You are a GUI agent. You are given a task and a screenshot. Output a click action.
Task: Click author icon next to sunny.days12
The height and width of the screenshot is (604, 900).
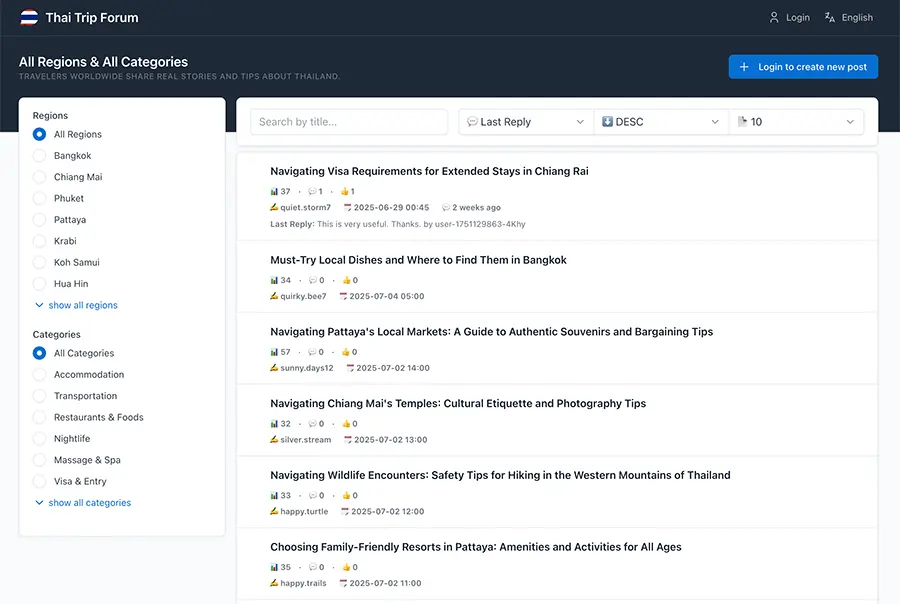point(274,368)
